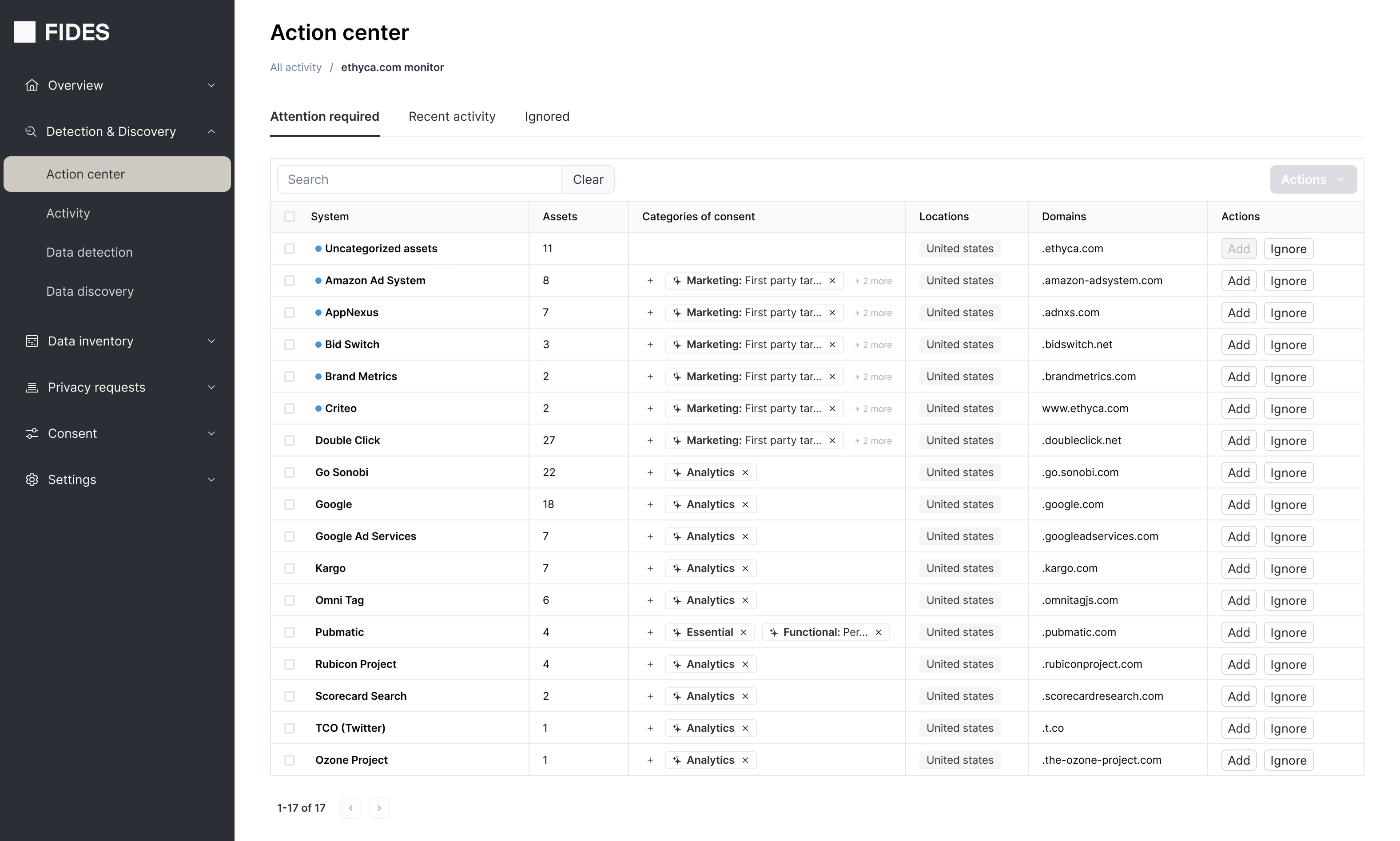Click the Privacy requests icon

pyautogui.click(x=32, y=388)
